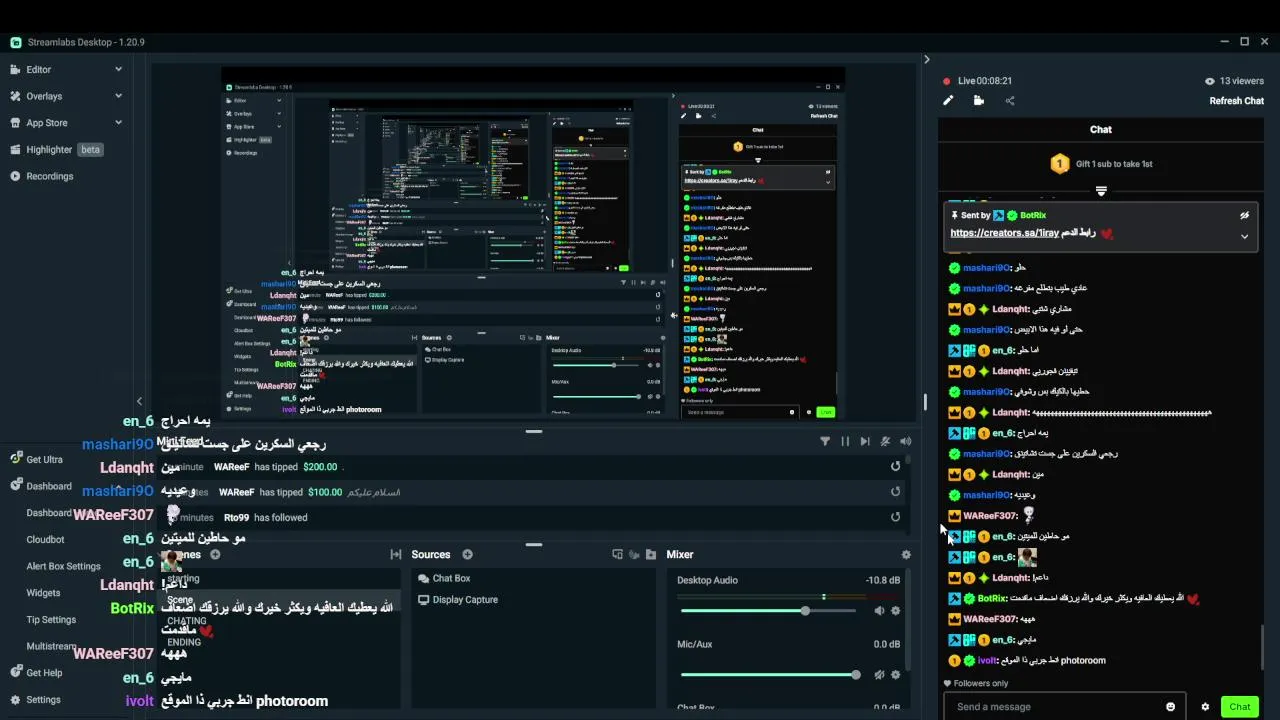Adjust the Desktop Audio volume slider
The image size is (1280, 720).
tap(768, 610)
